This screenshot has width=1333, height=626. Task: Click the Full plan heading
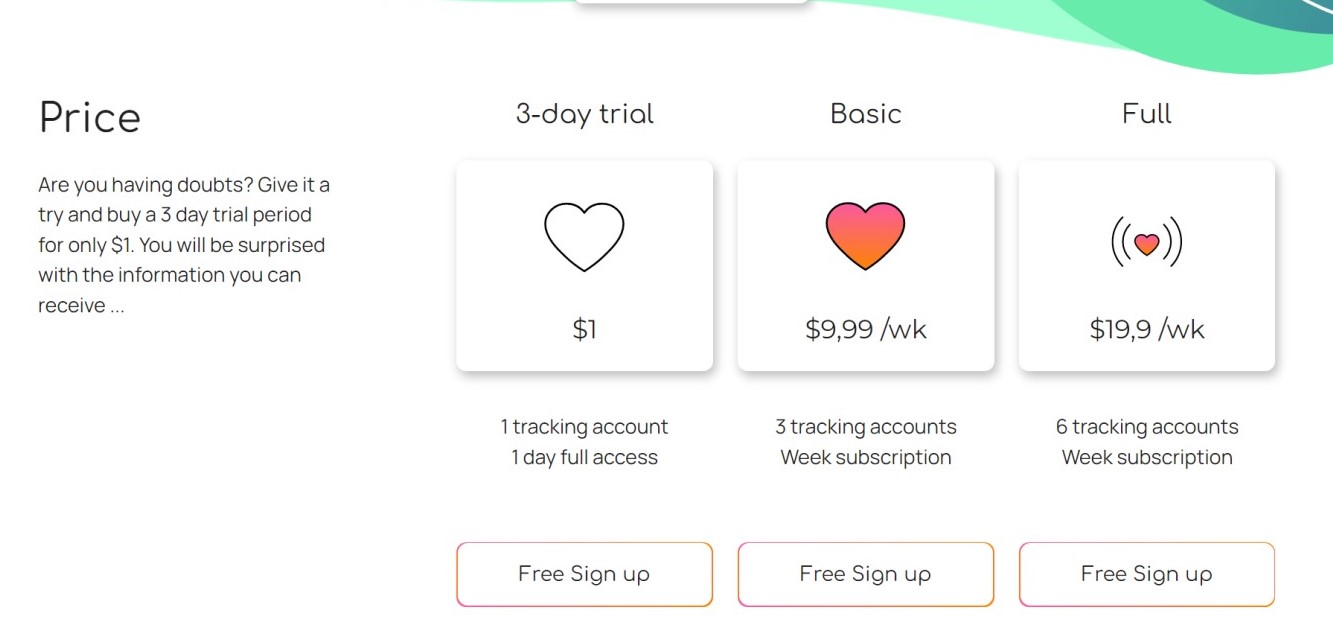click(1147, 114)
